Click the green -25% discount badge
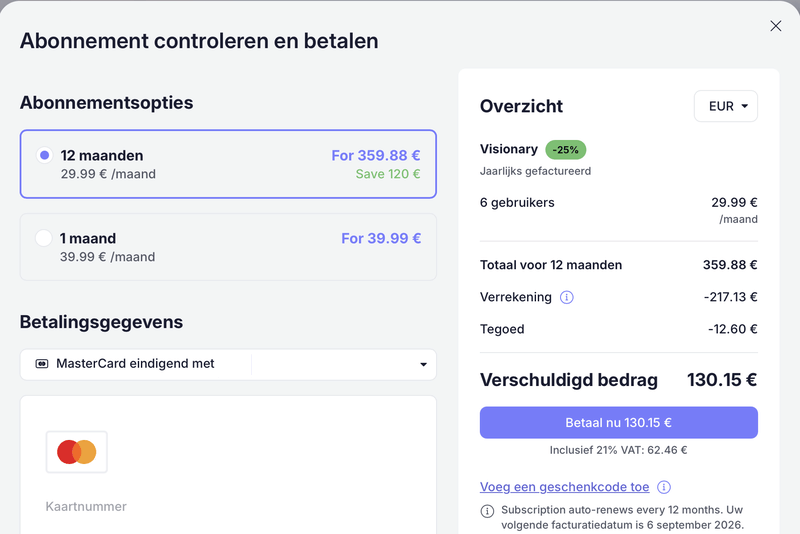800x534 pixels. [566, 150]
